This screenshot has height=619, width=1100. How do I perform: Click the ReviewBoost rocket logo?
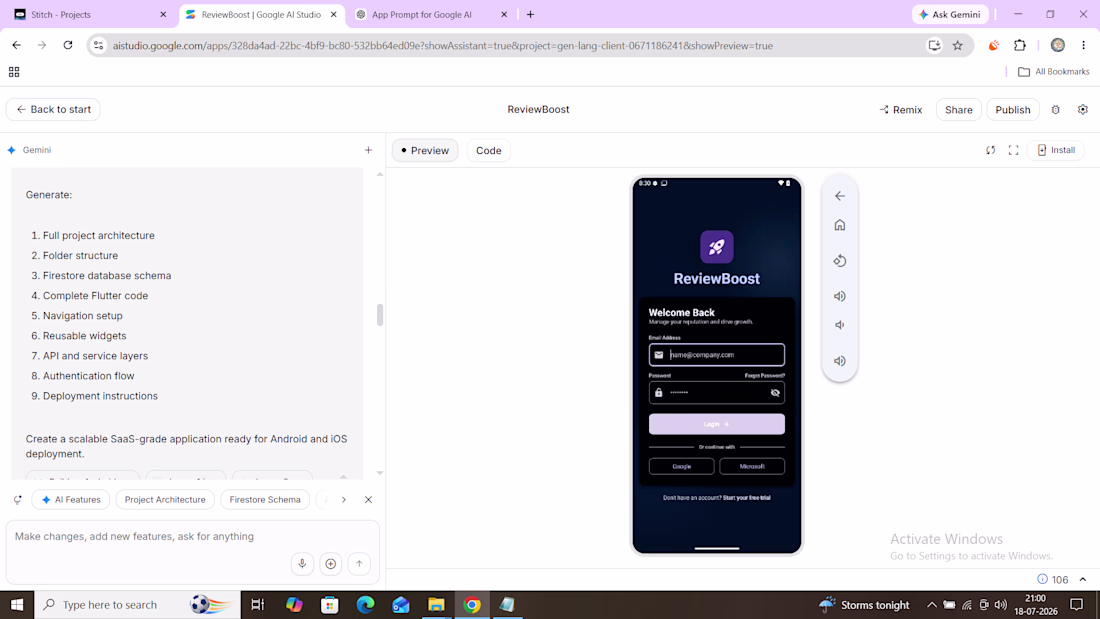tap(716, 247)
